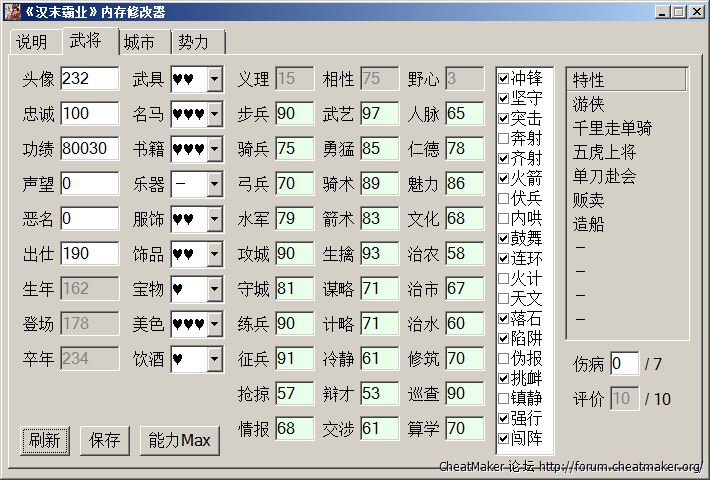Open the 势力 tab
The height and width of the screenshot is (480, 710).
[x=194, y=43]
